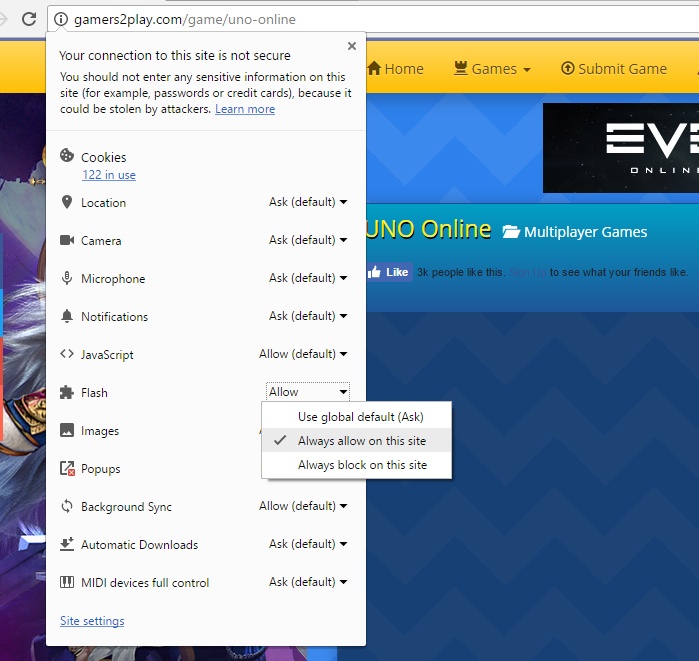Click the Games crown icon on navbar
The image size is (699, 661).
(461, 68)
